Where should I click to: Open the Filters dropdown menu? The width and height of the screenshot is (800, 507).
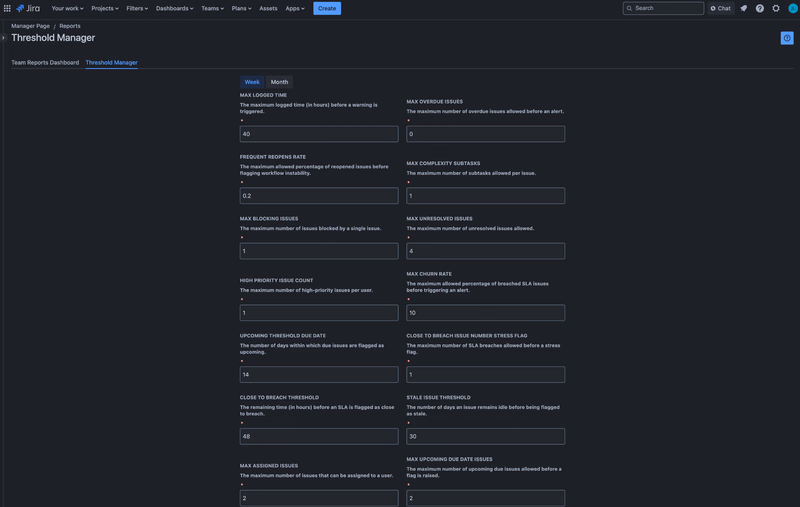tap(137, 8)
